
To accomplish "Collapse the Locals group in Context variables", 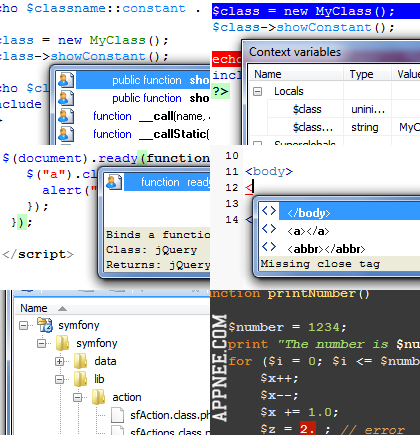I will click(x=257, y=91).
